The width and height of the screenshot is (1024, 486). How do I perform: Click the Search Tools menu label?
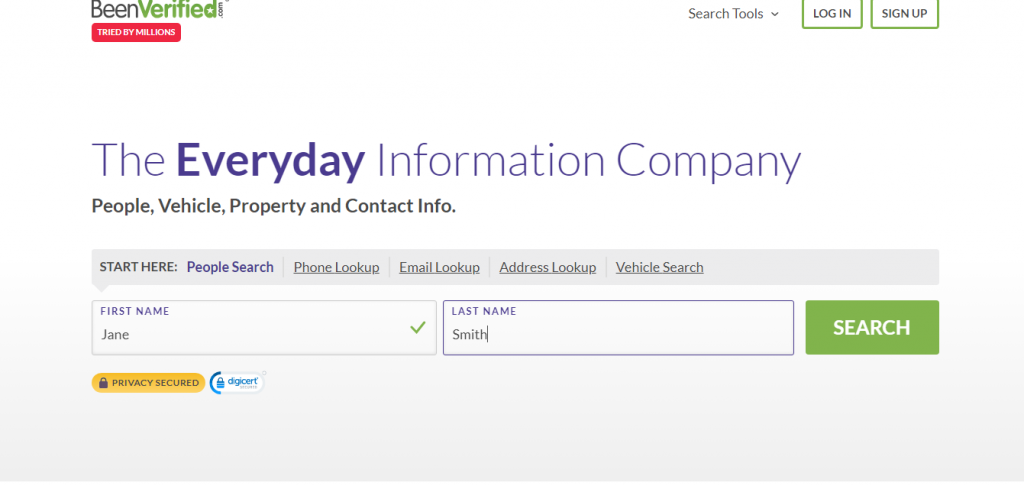click(x=725, y=14)
